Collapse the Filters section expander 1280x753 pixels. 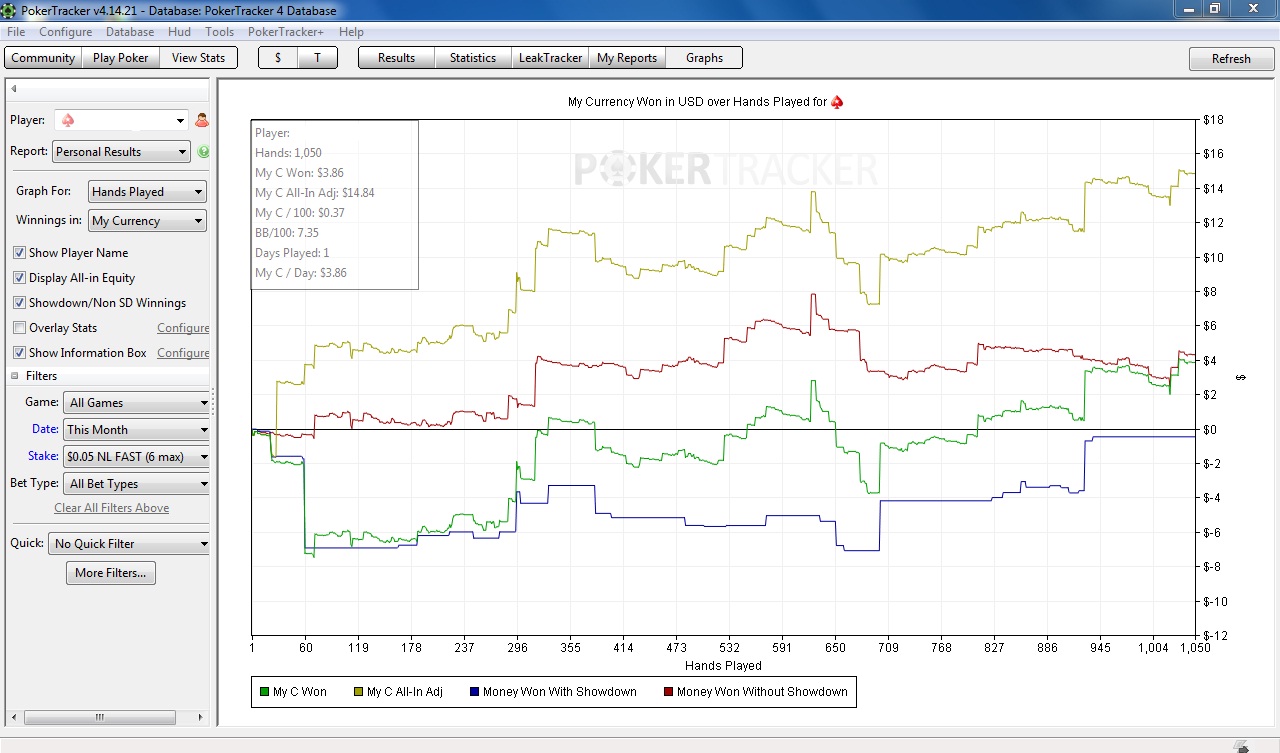(15, 376)
